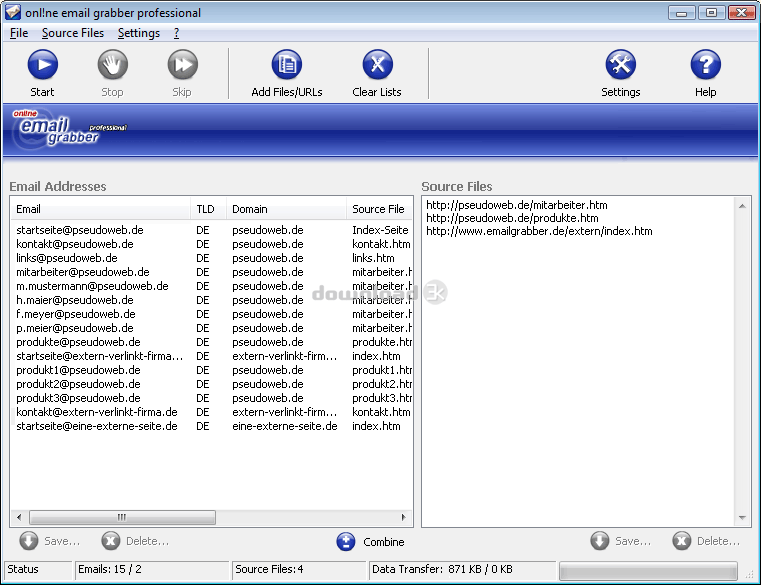
Task: Select row produkt3@pseudoweb.de
Action: (x=212, y=399)
